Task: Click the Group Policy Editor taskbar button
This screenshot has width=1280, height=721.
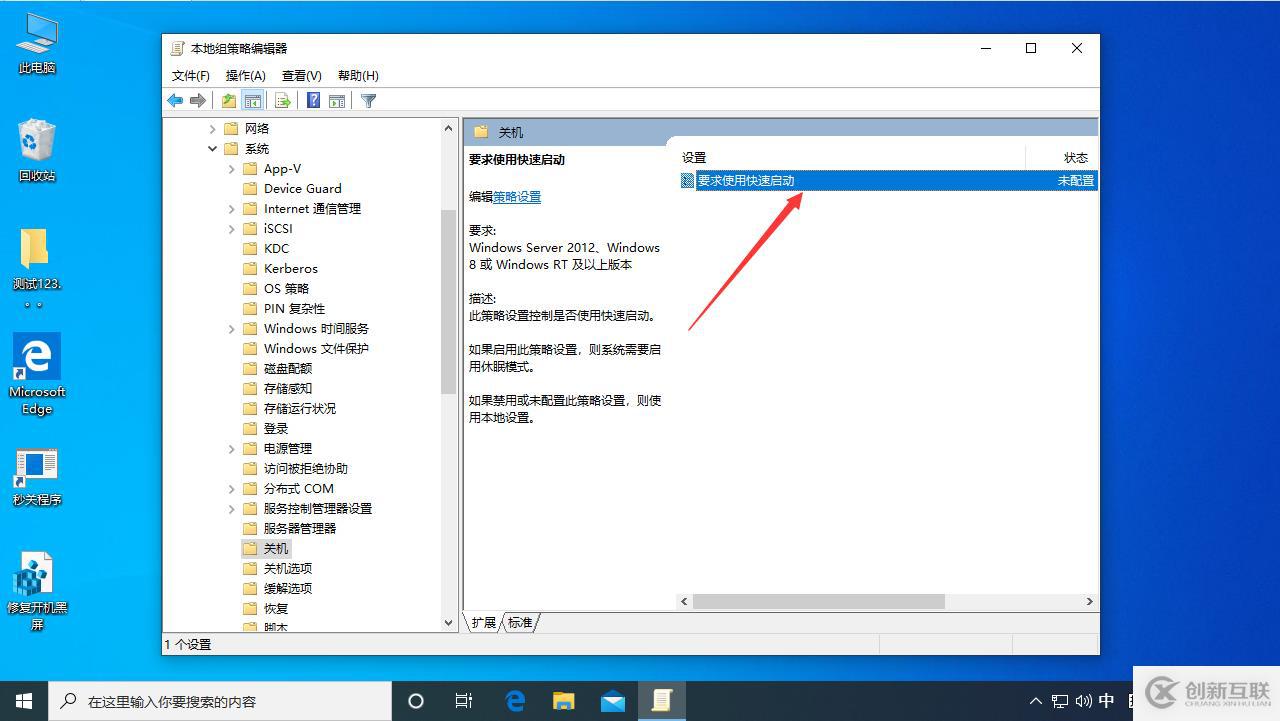Action: pos(662,701)
